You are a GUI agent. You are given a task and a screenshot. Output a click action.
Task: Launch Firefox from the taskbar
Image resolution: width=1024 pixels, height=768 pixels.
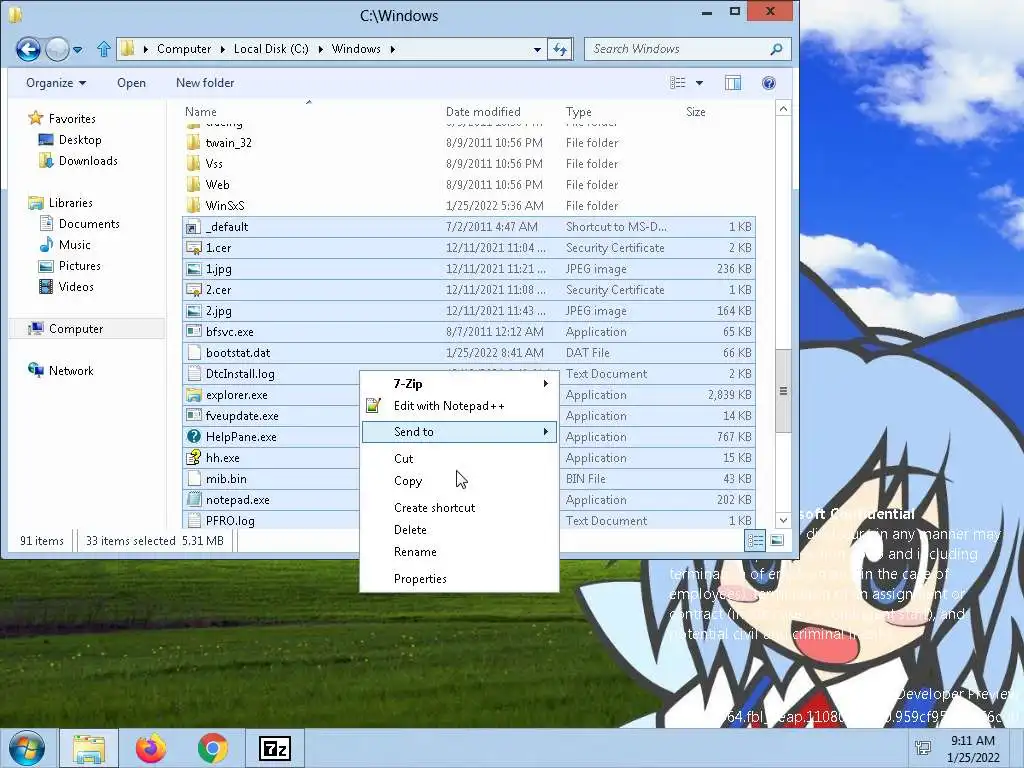pos(151,748)
